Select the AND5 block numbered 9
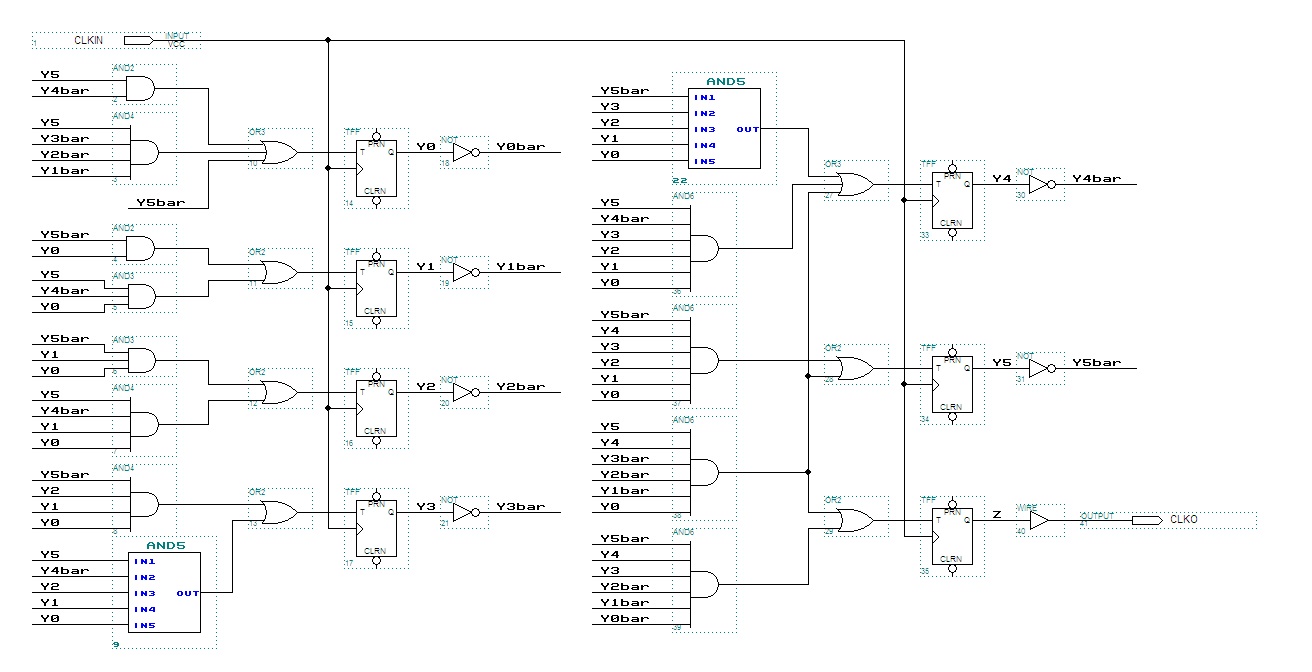The width and height of the screenshot is (1312, 672). pyautogui.click(x=164, y=592)
